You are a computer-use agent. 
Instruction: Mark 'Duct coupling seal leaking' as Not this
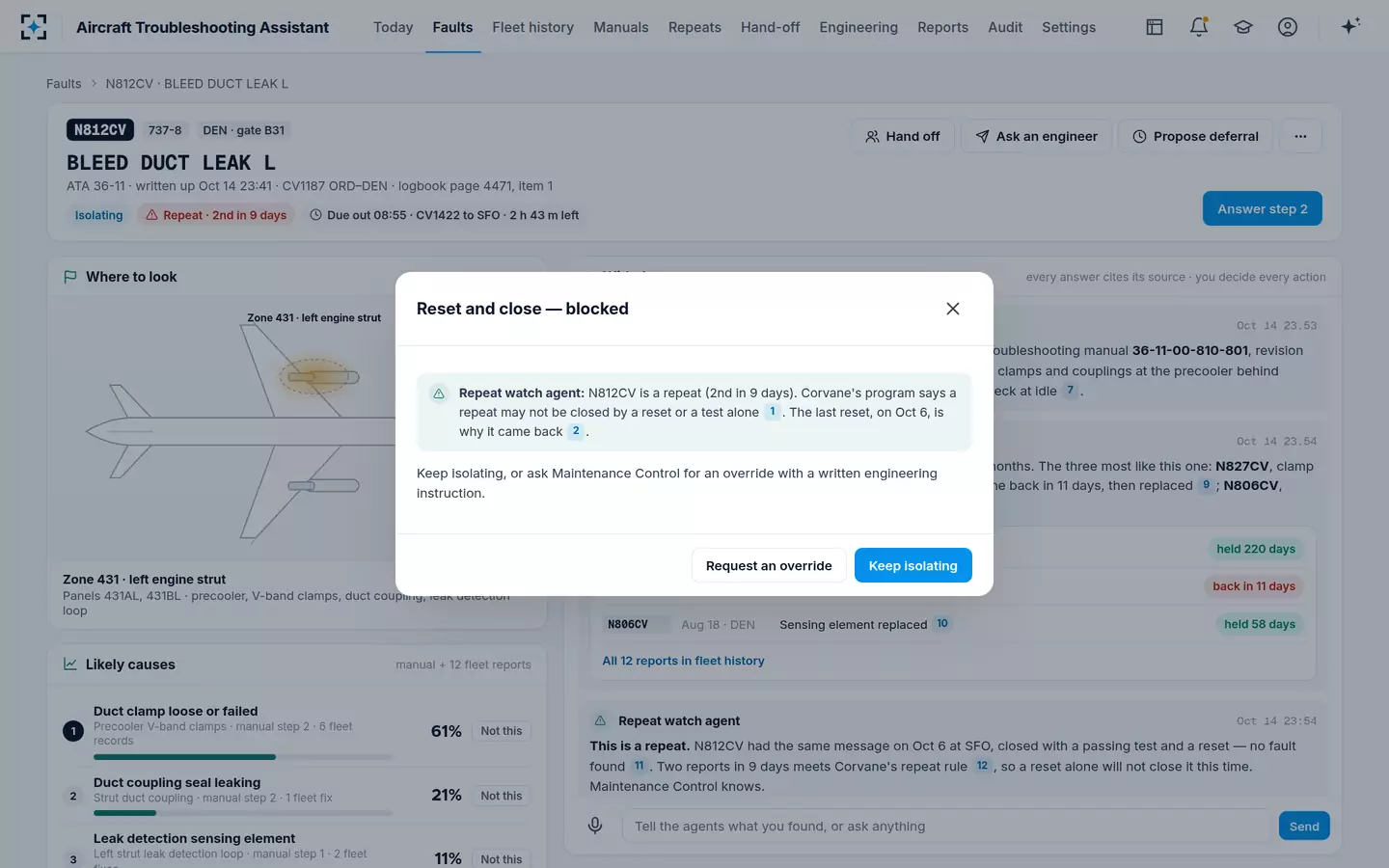[502, 796]
